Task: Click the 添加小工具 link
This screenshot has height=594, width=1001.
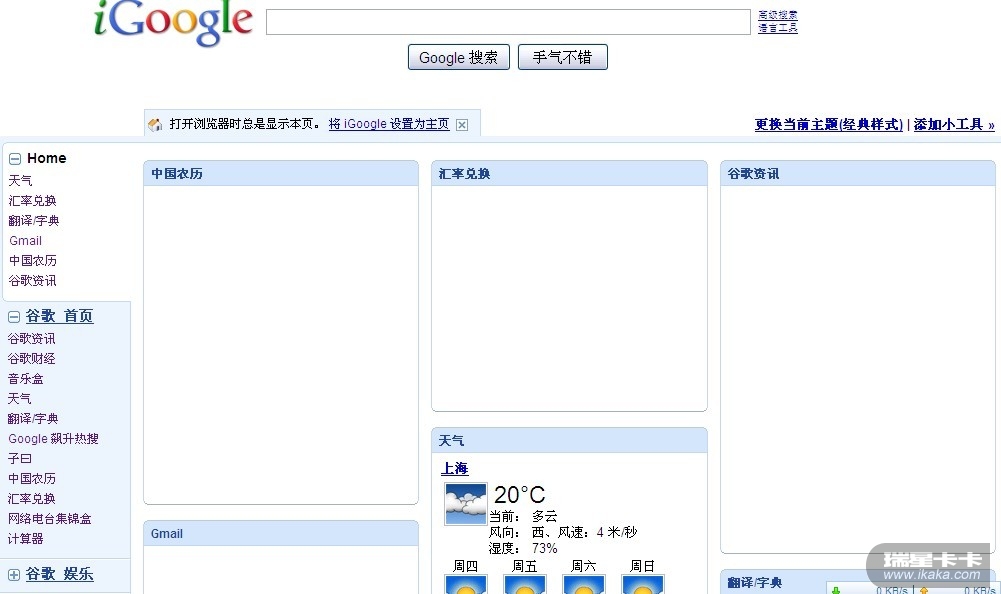Action: (954, 125)
